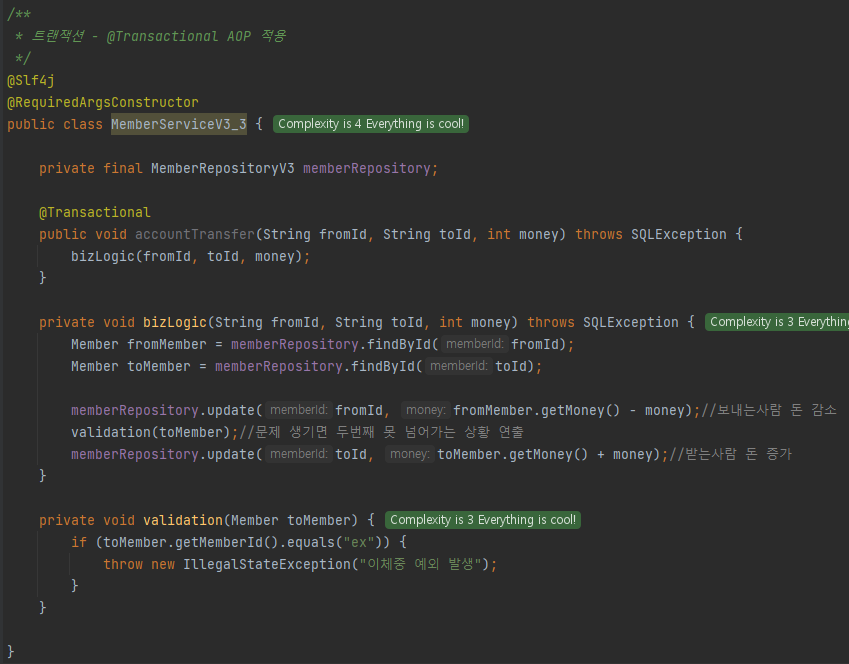This screenshot has width=849, height=664.
Task: Click toMember.getMoney() call in update
Action: coord(512,454)
